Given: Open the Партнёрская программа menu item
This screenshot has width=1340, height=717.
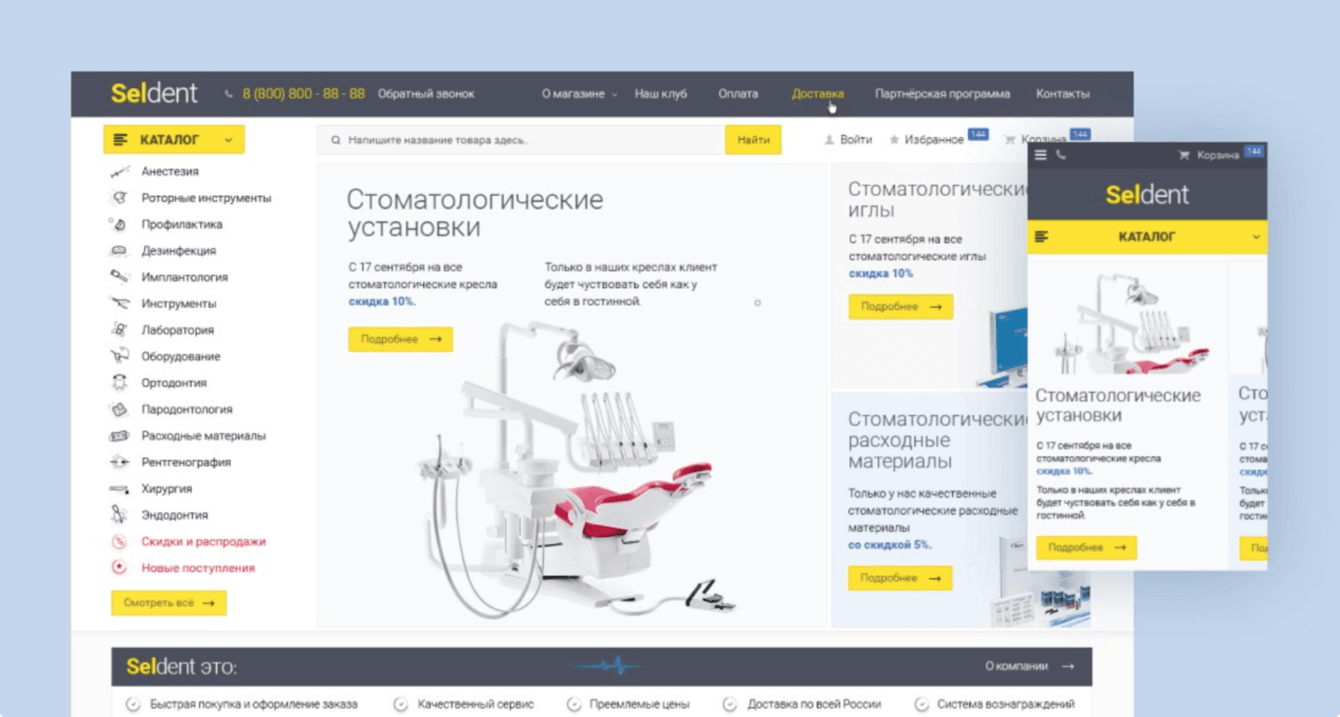Looking at the screenshot, I should 942,94.
